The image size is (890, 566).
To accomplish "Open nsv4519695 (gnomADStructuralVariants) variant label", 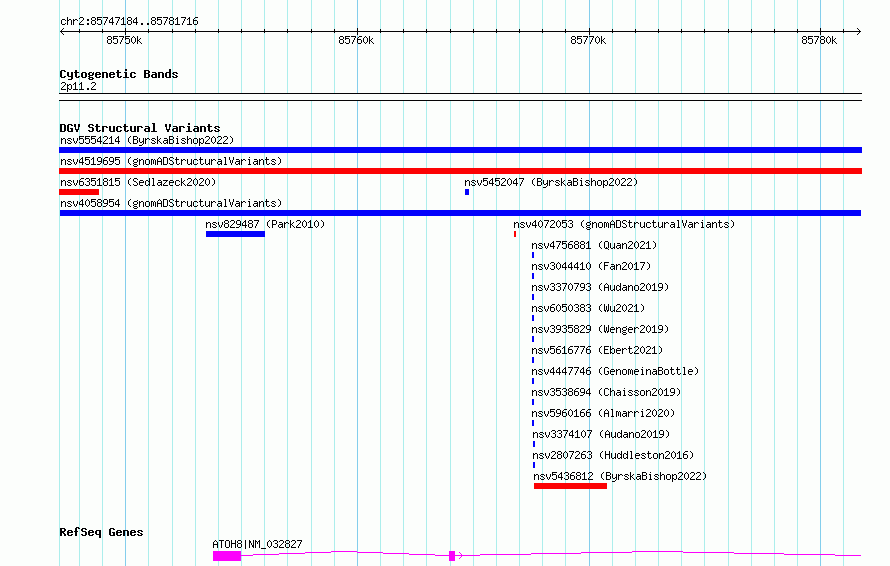I will pyautogui.click(x=171, y=161).
